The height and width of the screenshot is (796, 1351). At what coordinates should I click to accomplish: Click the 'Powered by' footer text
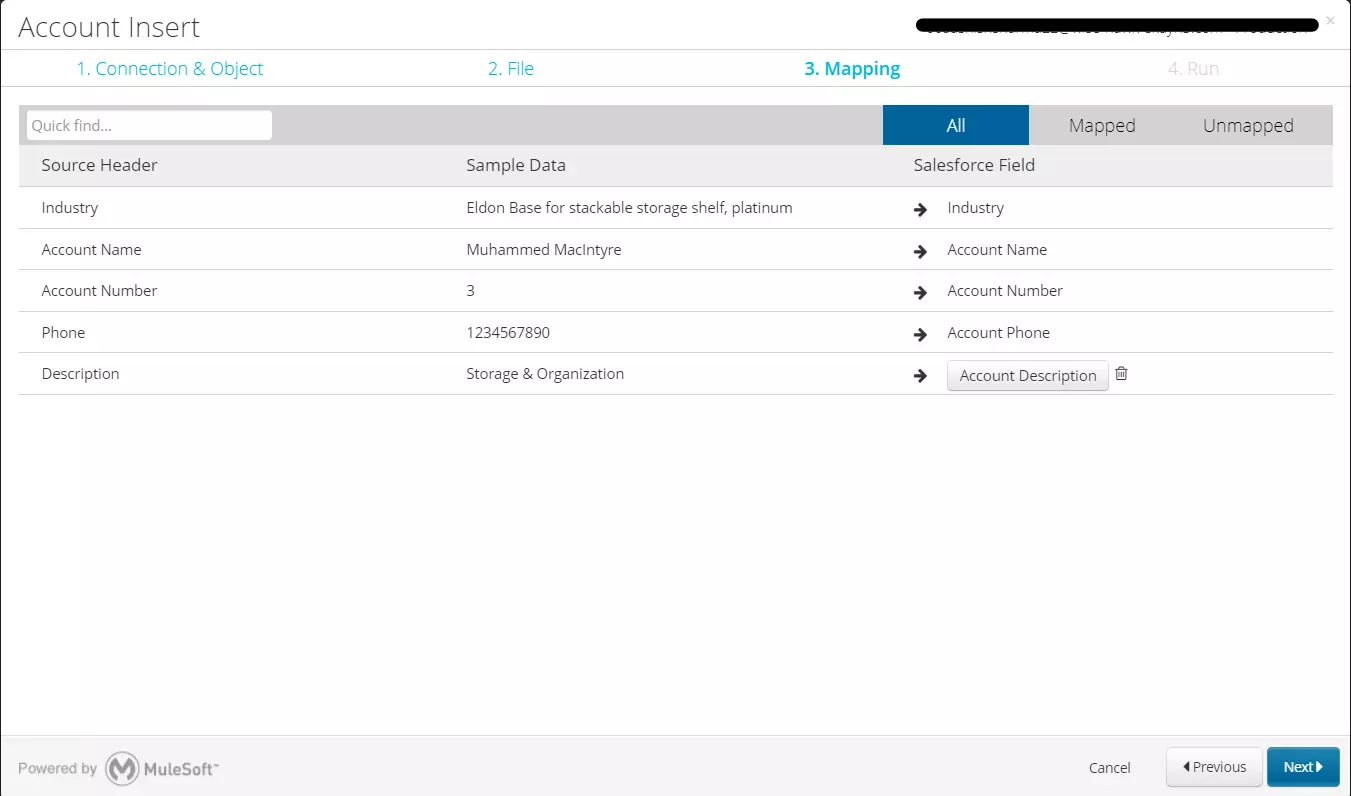[57, 768]
